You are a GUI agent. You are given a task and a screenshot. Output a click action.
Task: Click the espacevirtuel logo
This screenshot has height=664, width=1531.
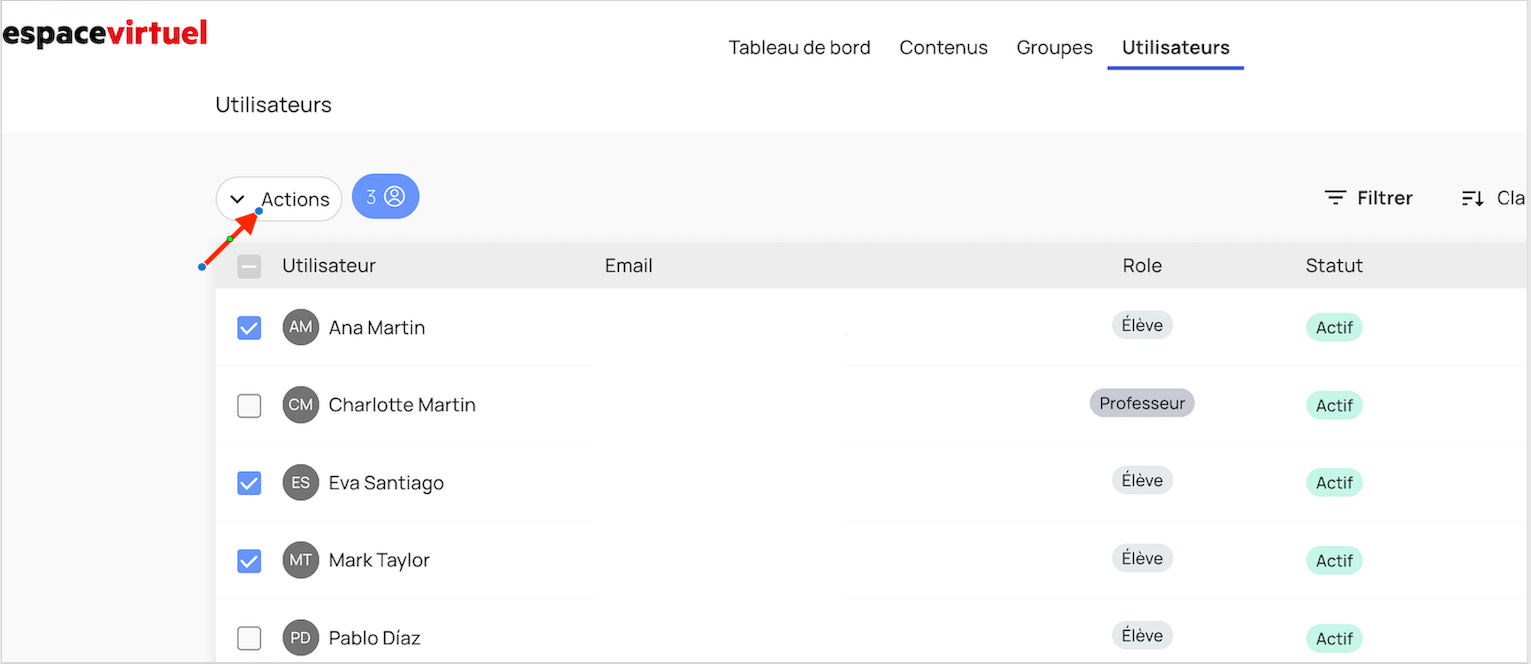pos(105,33)
